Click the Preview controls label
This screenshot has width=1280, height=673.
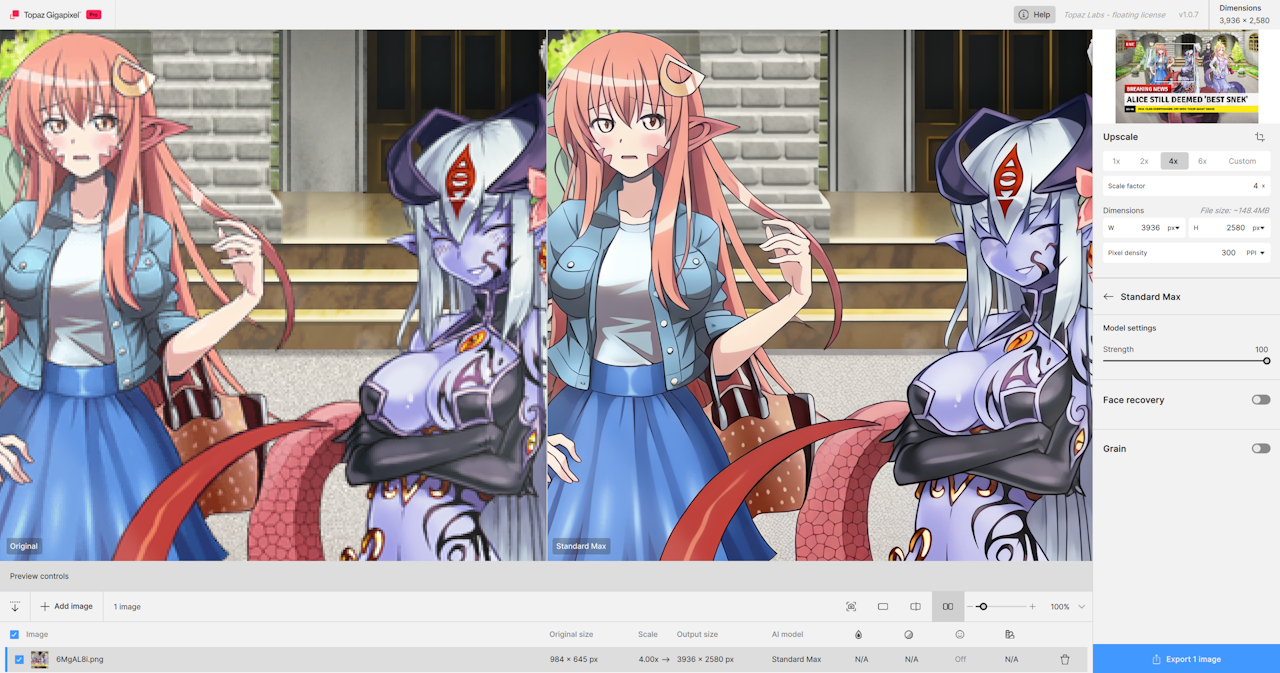coord(39,576)
